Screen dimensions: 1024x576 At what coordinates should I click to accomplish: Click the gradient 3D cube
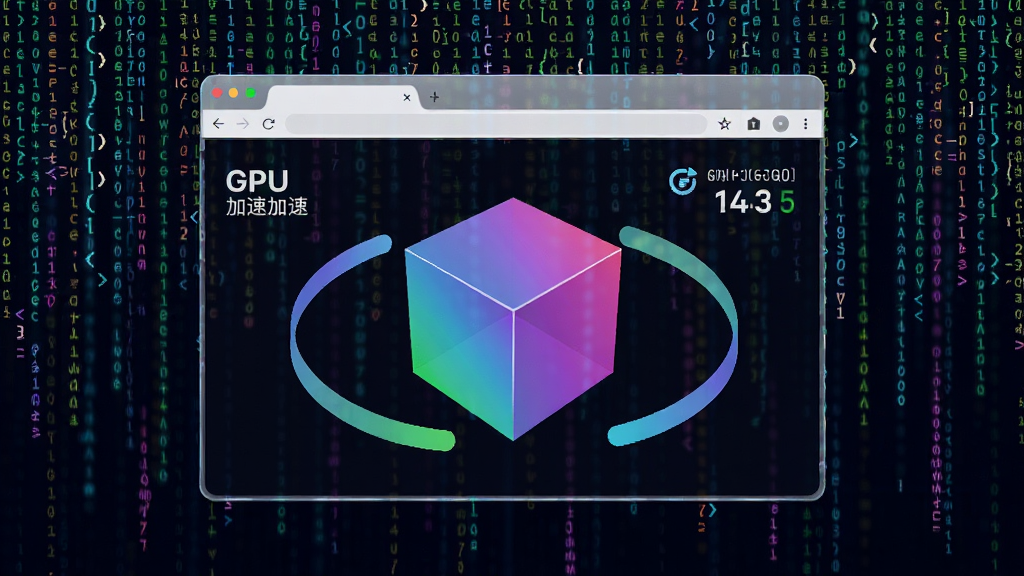(513, 319)
